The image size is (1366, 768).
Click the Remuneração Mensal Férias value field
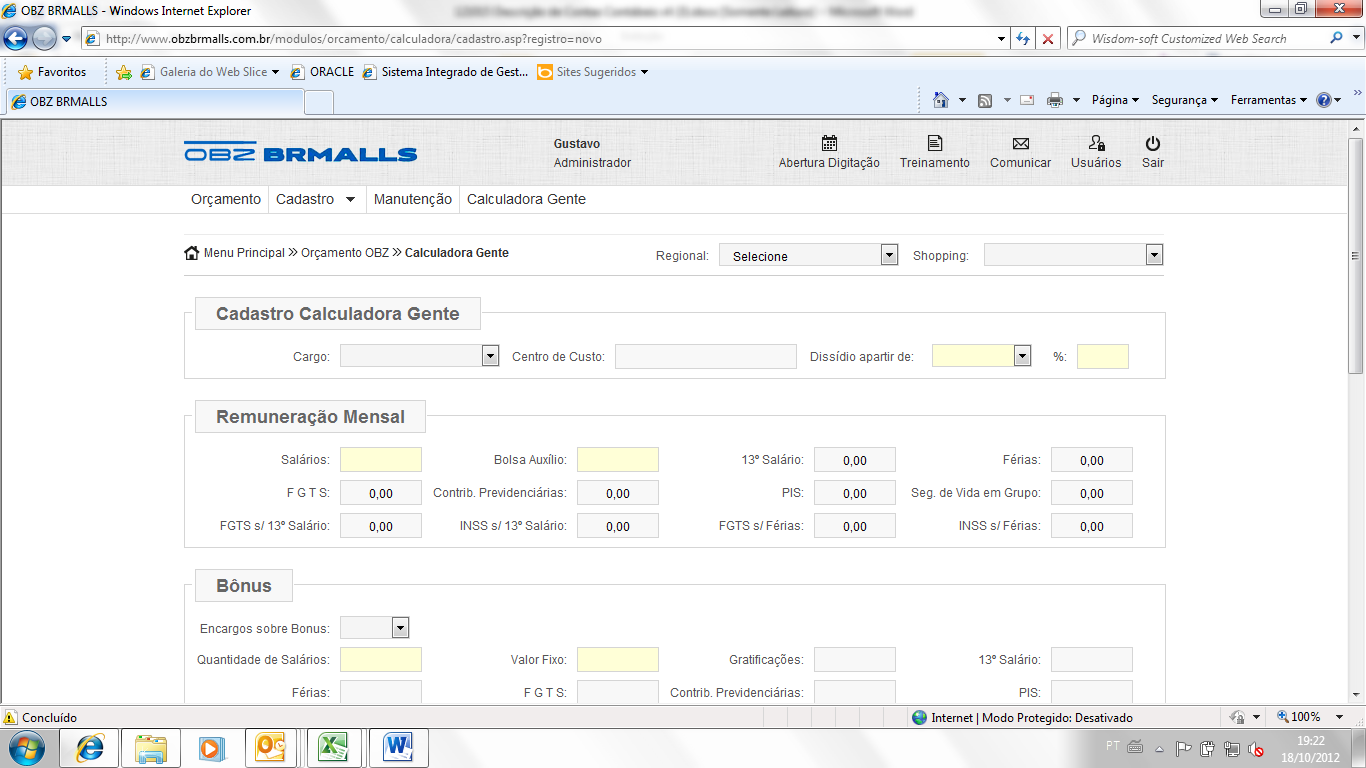pyautogui.click(x=1092, y=460)
